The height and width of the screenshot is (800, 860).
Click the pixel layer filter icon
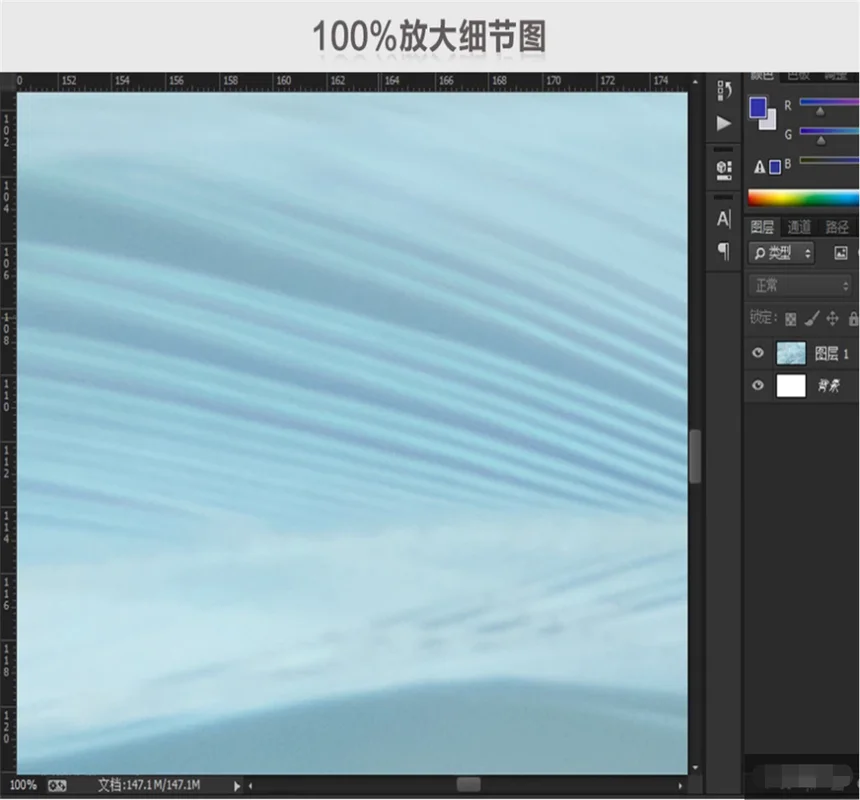(840, 253)
